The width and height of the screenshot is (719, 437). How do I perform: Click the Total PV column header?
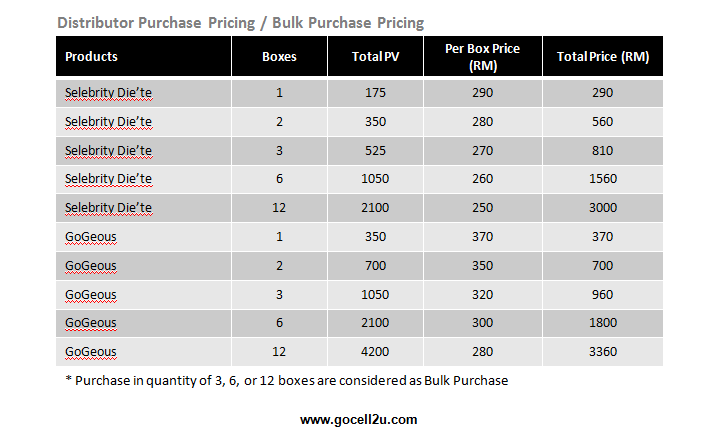(376, 56)
